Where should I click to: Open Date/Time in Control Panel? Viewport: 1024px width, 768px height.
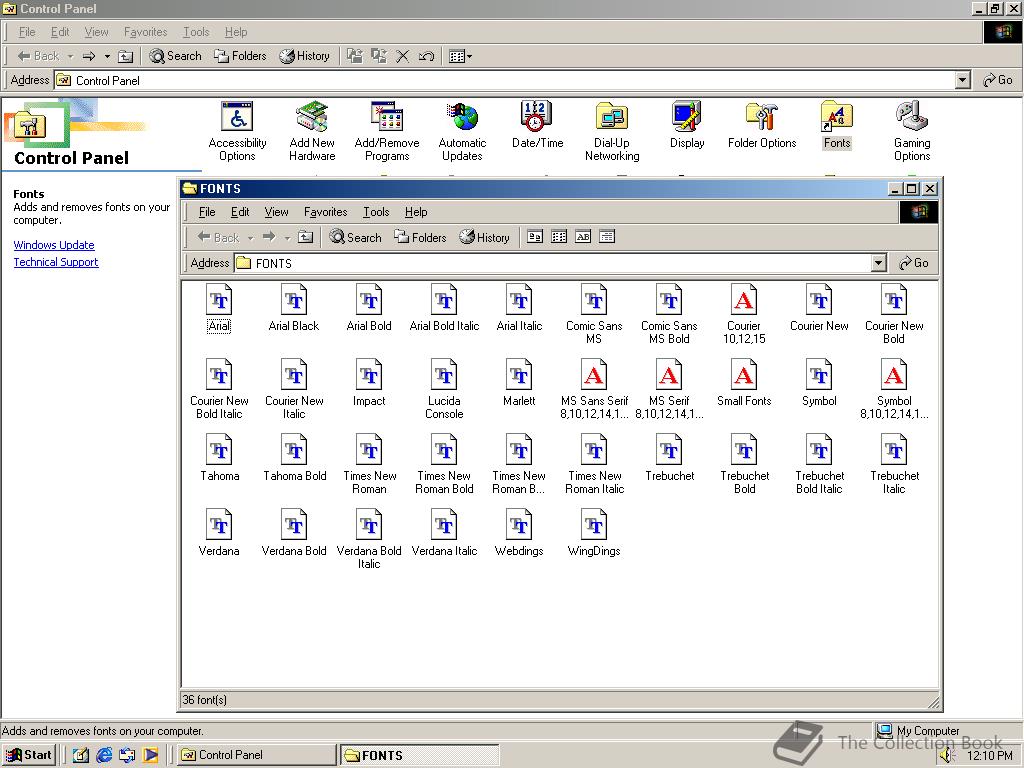coord(537,118)
